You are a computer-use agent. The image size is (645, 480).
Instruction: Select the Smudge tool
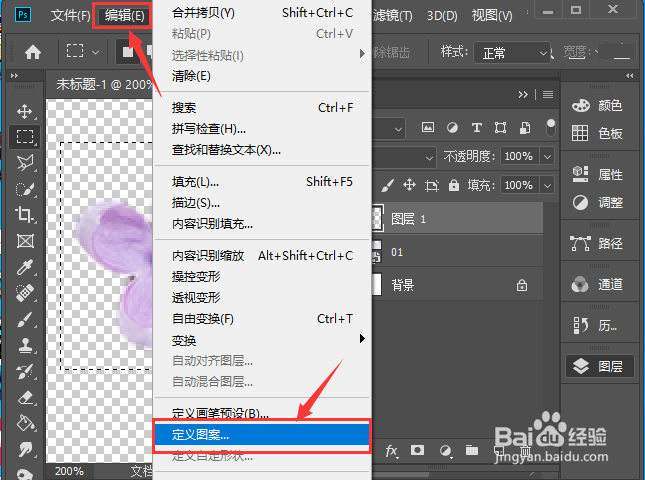coord(25,450)
